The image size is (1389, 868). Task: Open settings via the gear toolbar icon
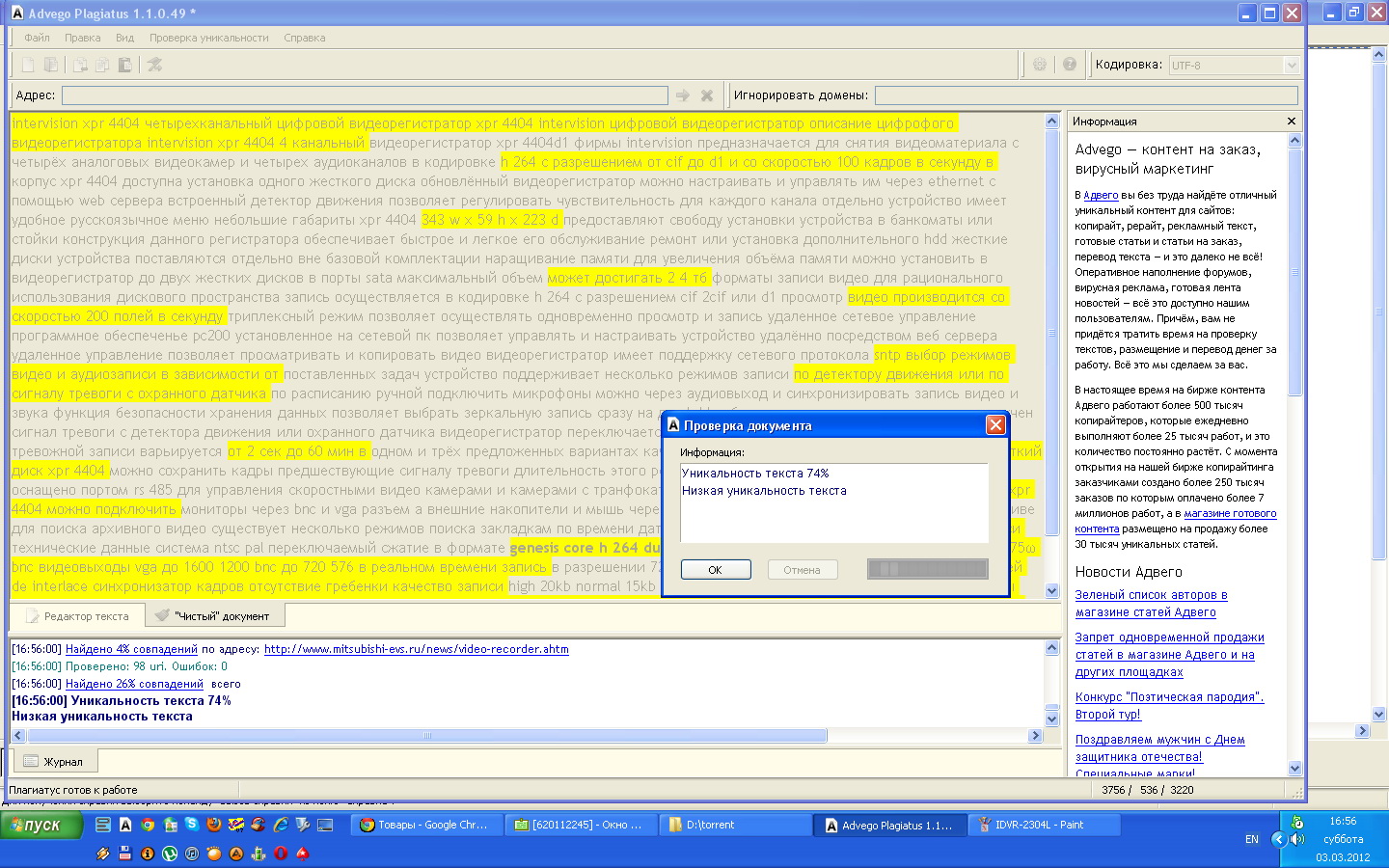1040,65
